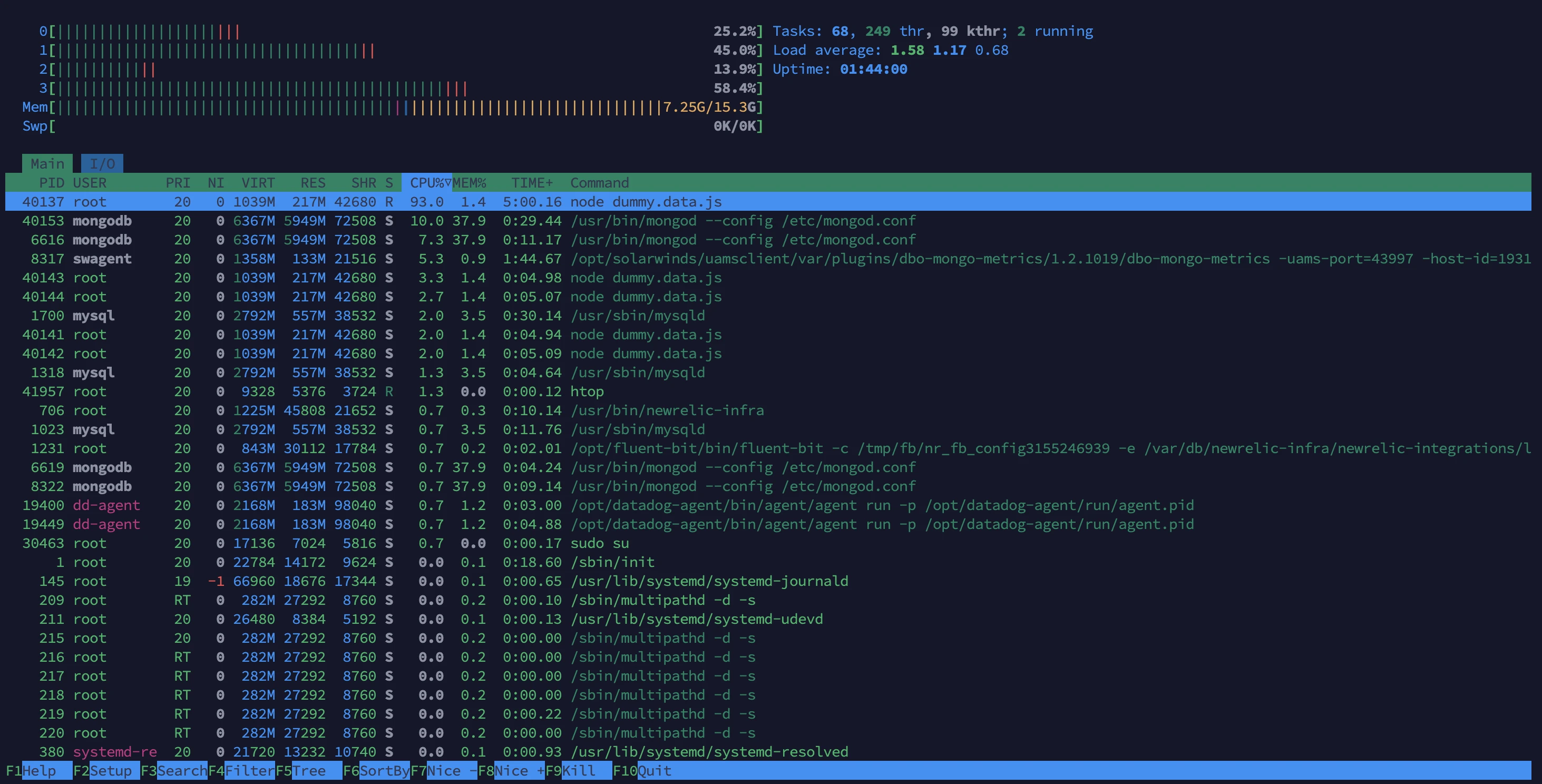Click the CPU 0 usage meter bar

(401, 31)
